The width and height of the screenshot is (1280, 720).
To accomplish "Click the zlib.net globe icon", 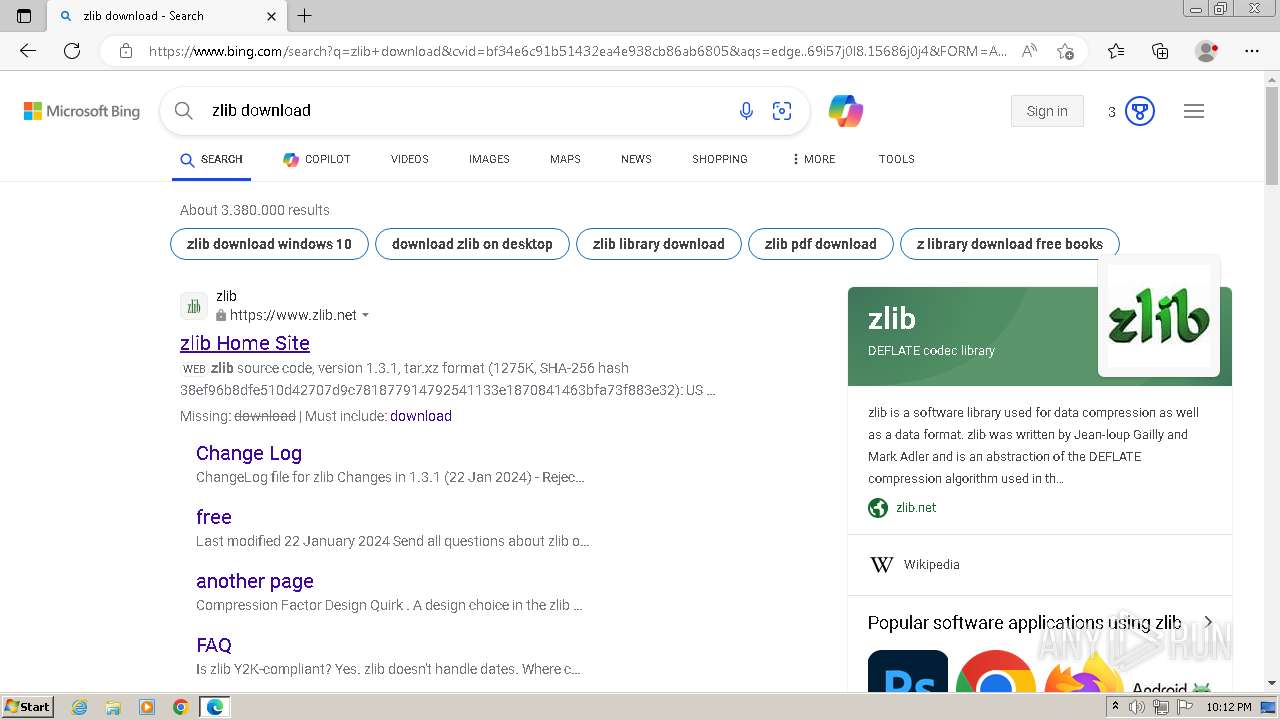I will pos(878,508).
